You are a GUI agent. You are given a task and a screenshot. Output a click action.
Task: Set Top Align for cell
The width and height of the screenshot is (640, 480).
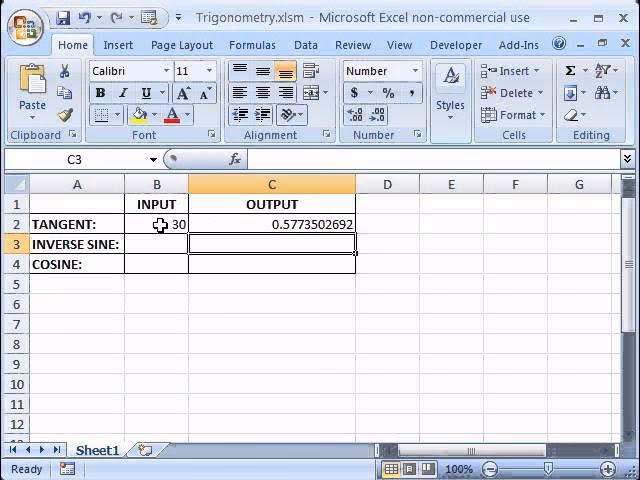[x=240, y=71]
